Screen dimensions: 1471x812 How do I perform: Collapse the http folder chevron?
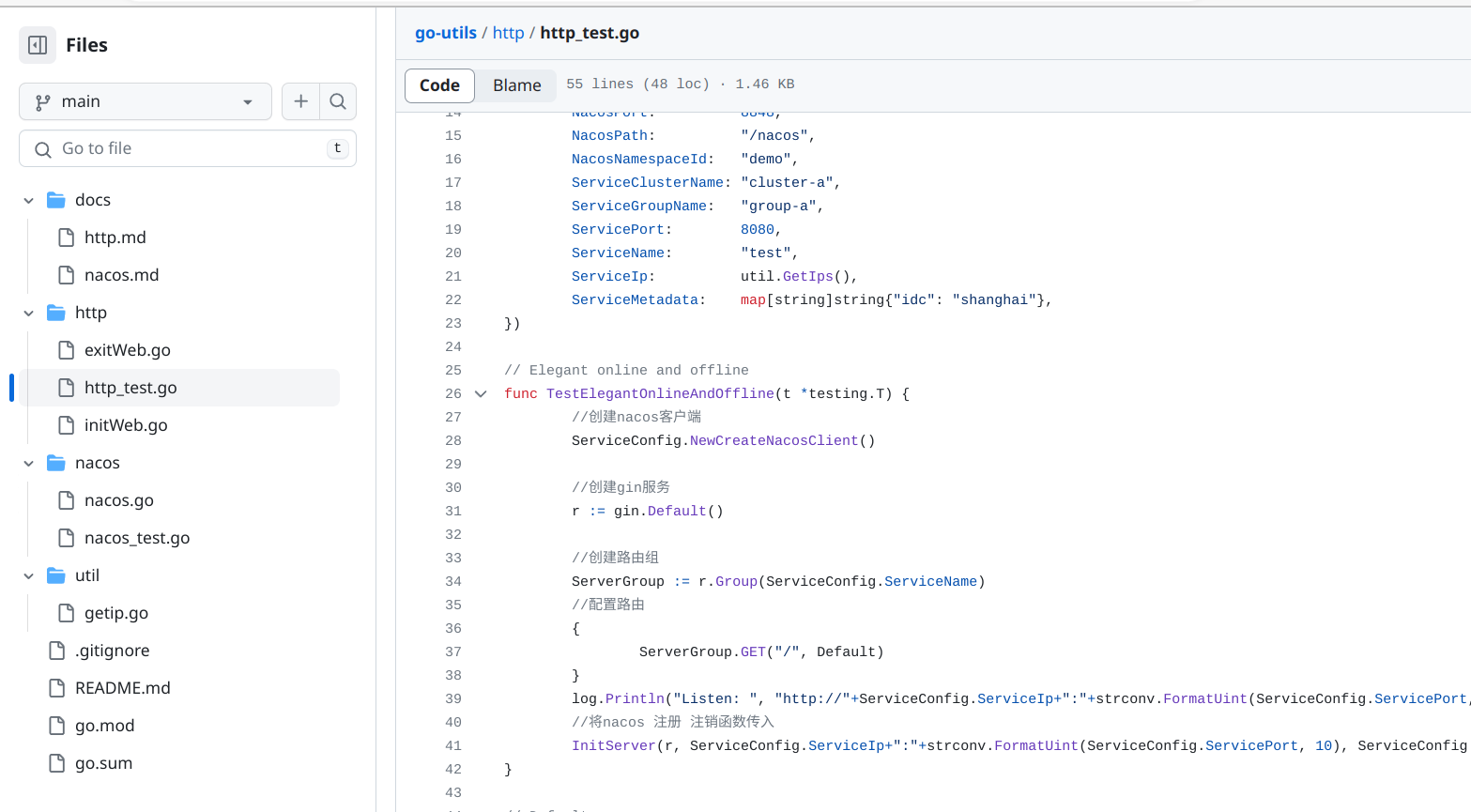coord(29,313)
